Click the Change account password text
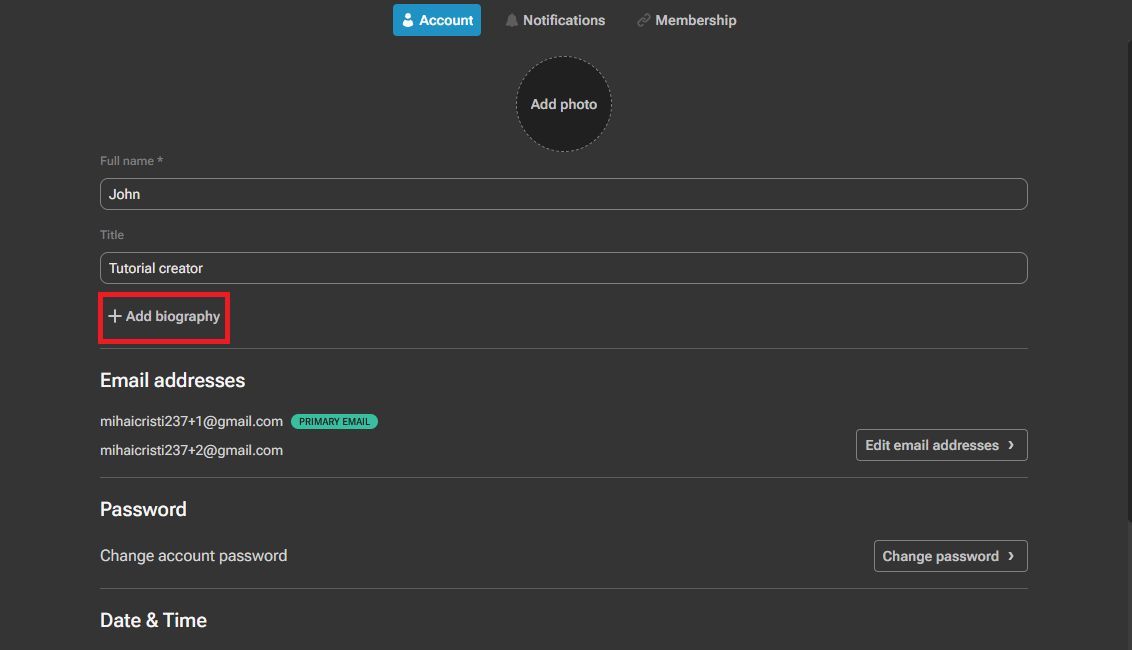Image resolution: width=1132 pixels, height=650 pixels. [x=193, y=555]
